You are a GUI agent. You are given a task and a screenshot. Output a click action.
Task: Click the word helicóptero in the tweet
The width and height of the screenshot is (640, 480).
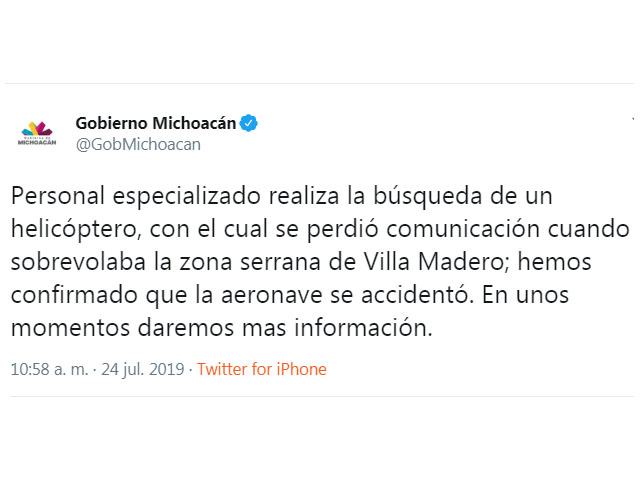[76, 229]
